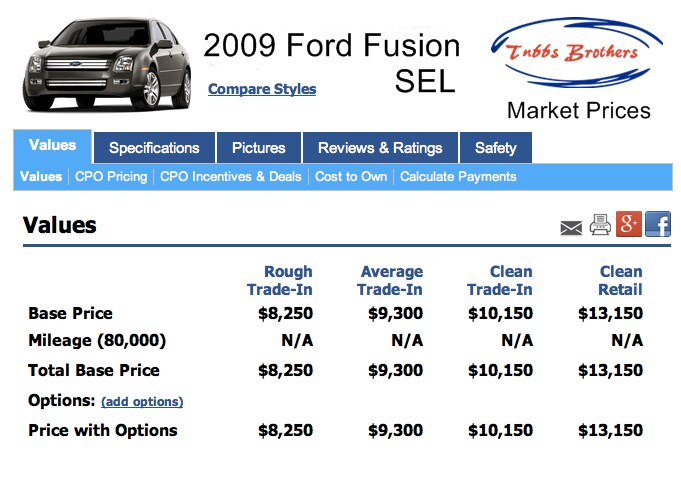Viewport: 681px width, 485px height.
Task: Open the Pictures tab
Action: pyautogui.click(x=258, y=148)
